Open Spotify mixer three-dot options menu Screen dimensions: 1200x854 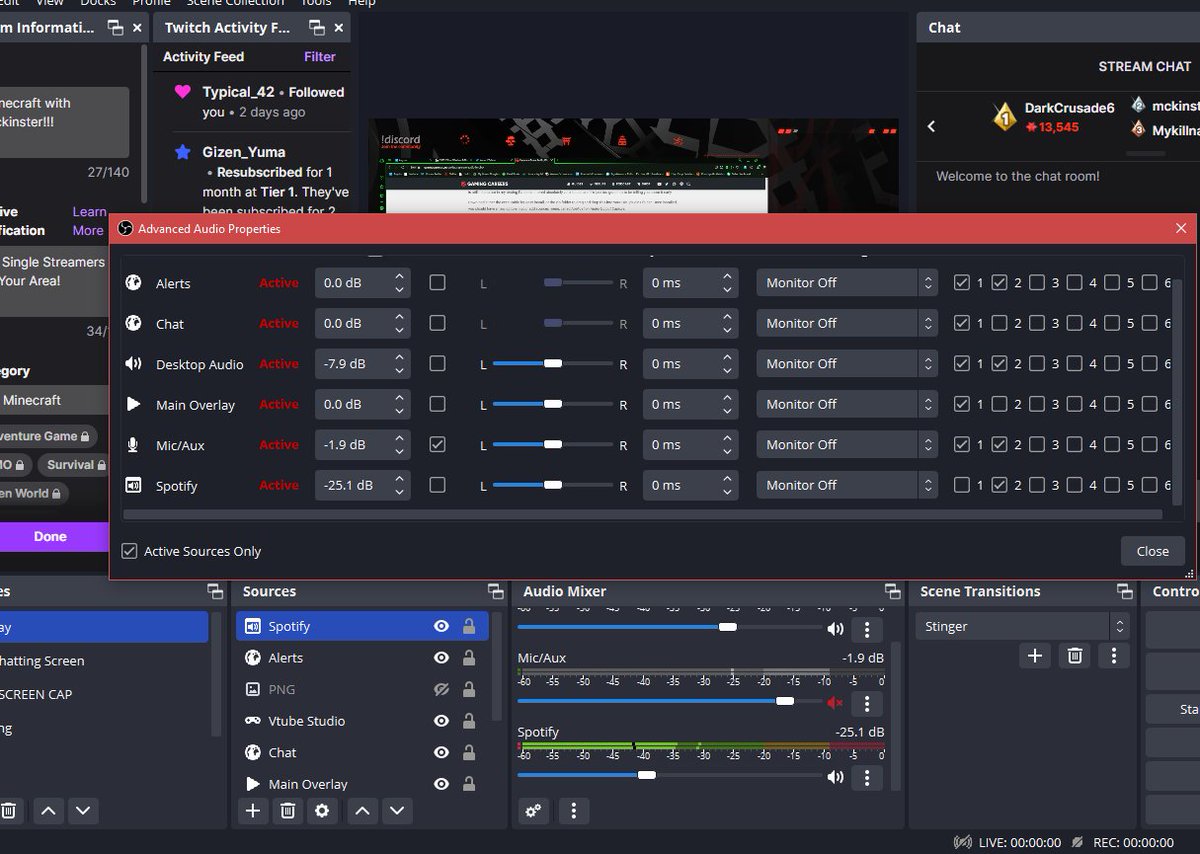(x=867, y=776)
